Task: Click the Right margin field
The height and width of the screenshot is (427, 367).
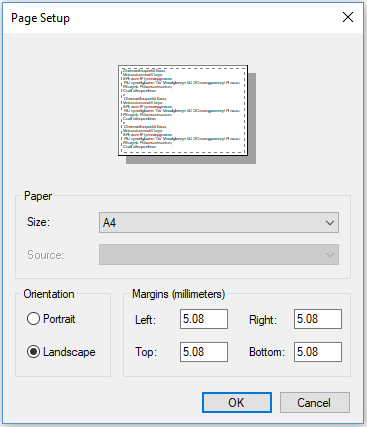Action: coord(318,319)
